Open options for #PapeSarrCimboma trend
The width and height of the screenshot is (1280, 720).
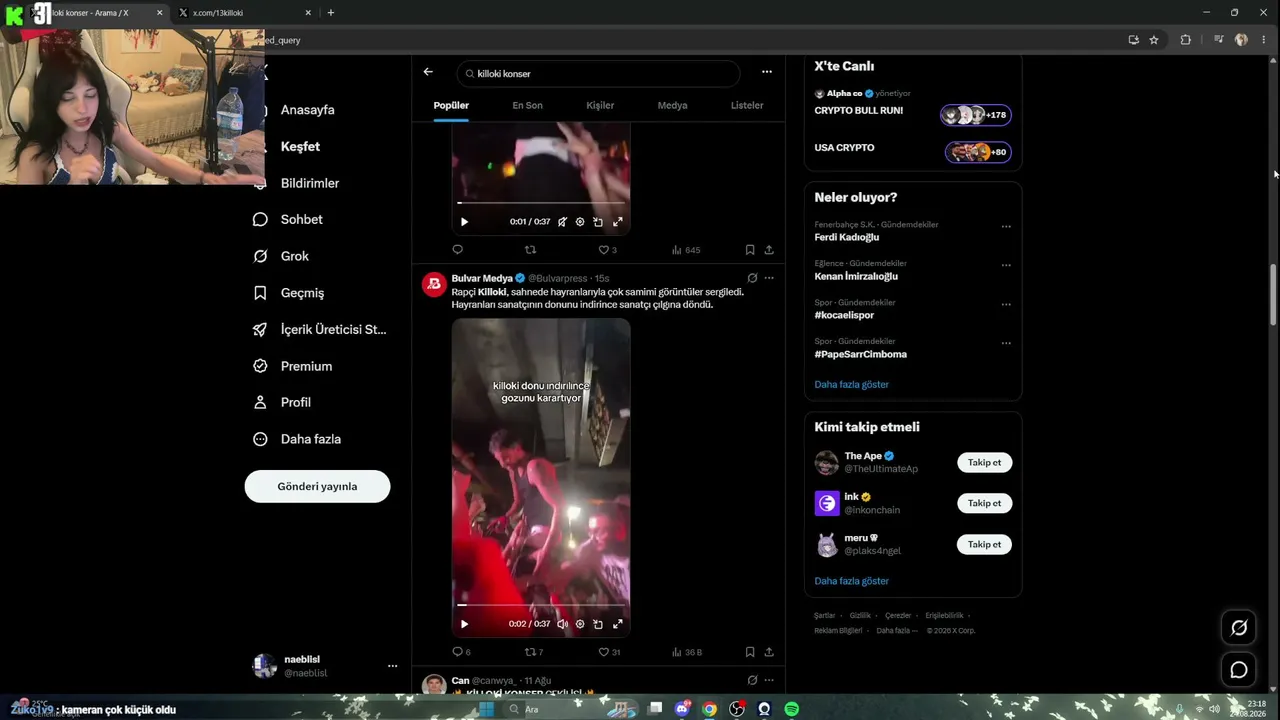[x=1006, y=343]
